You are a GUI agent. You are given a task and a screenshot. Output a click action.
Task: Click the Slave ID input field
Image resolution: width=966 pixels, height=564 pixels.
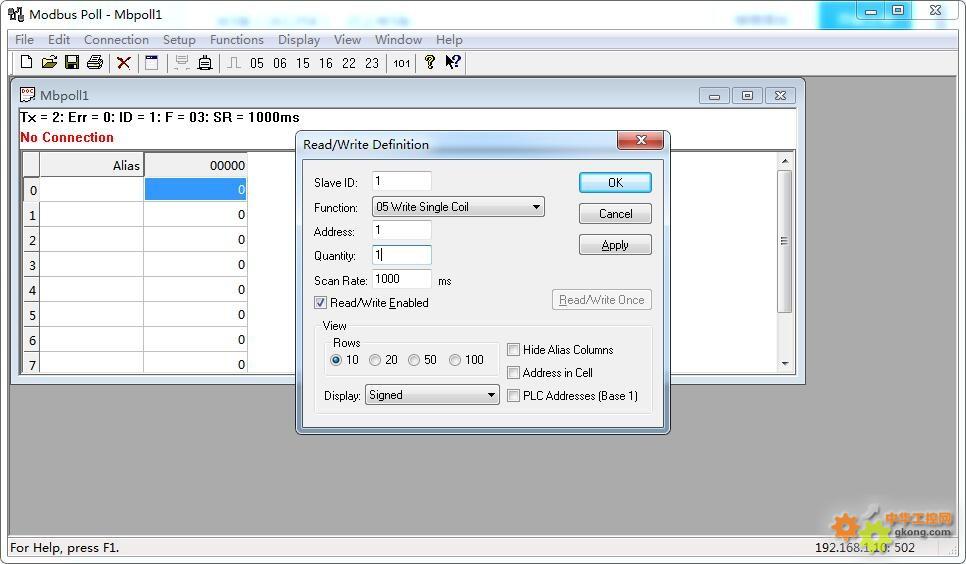point(402,181)
